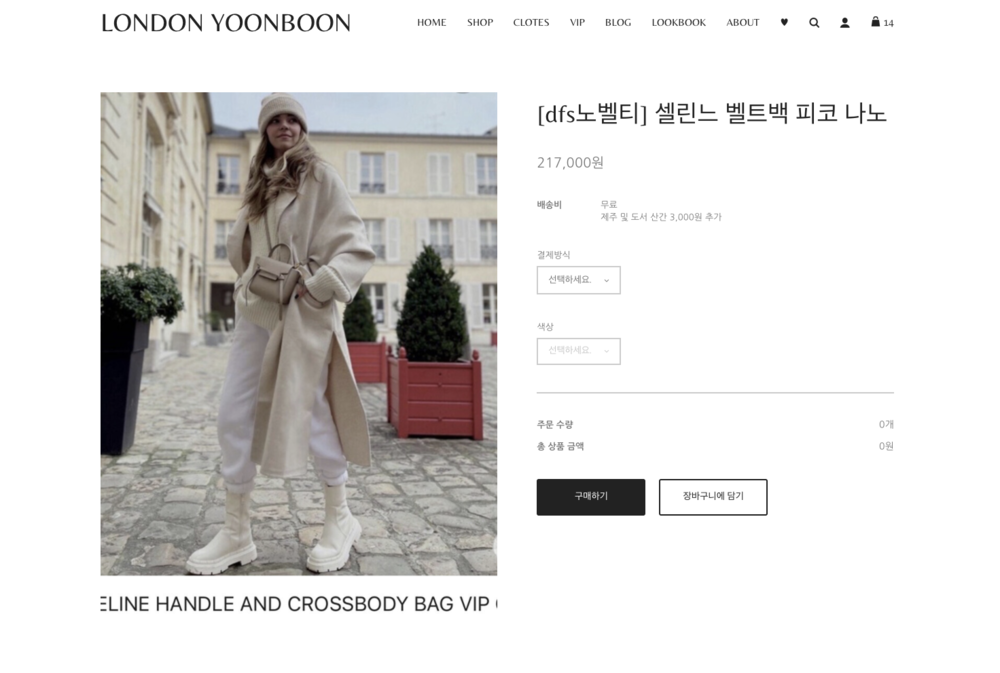Viewport: 1000px width, 673px height.
Task: Open the 결제방식 dropdown
Action: (x=578, y=280)
